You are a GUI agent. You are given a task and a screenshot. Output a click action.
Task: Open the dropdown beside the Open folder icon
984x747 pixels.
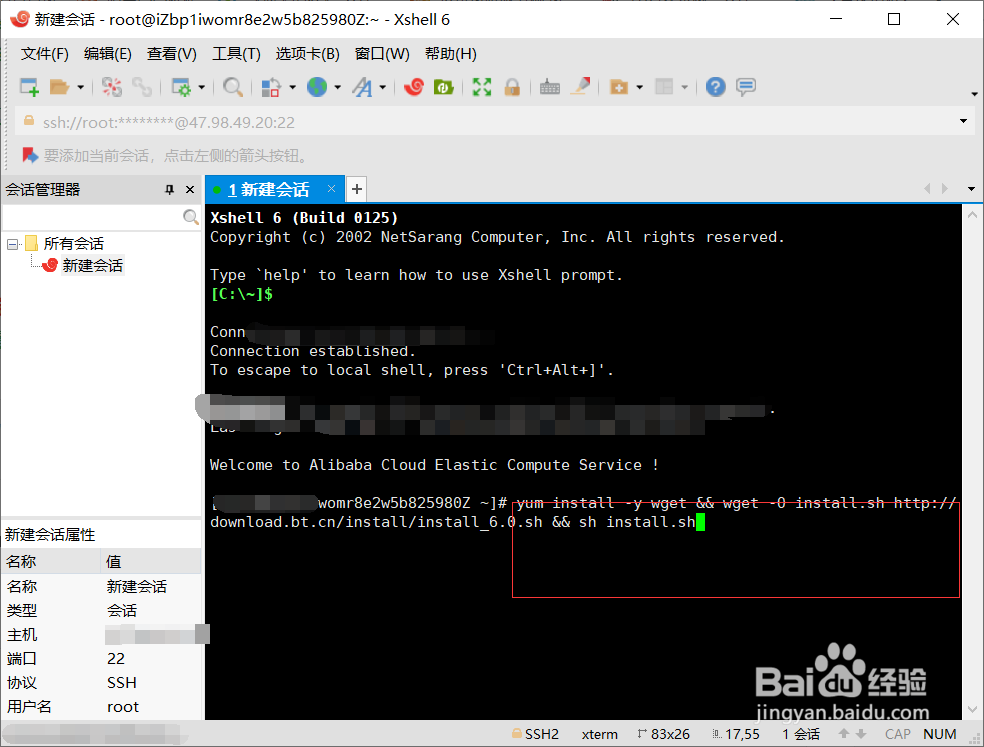click(80, 87)
